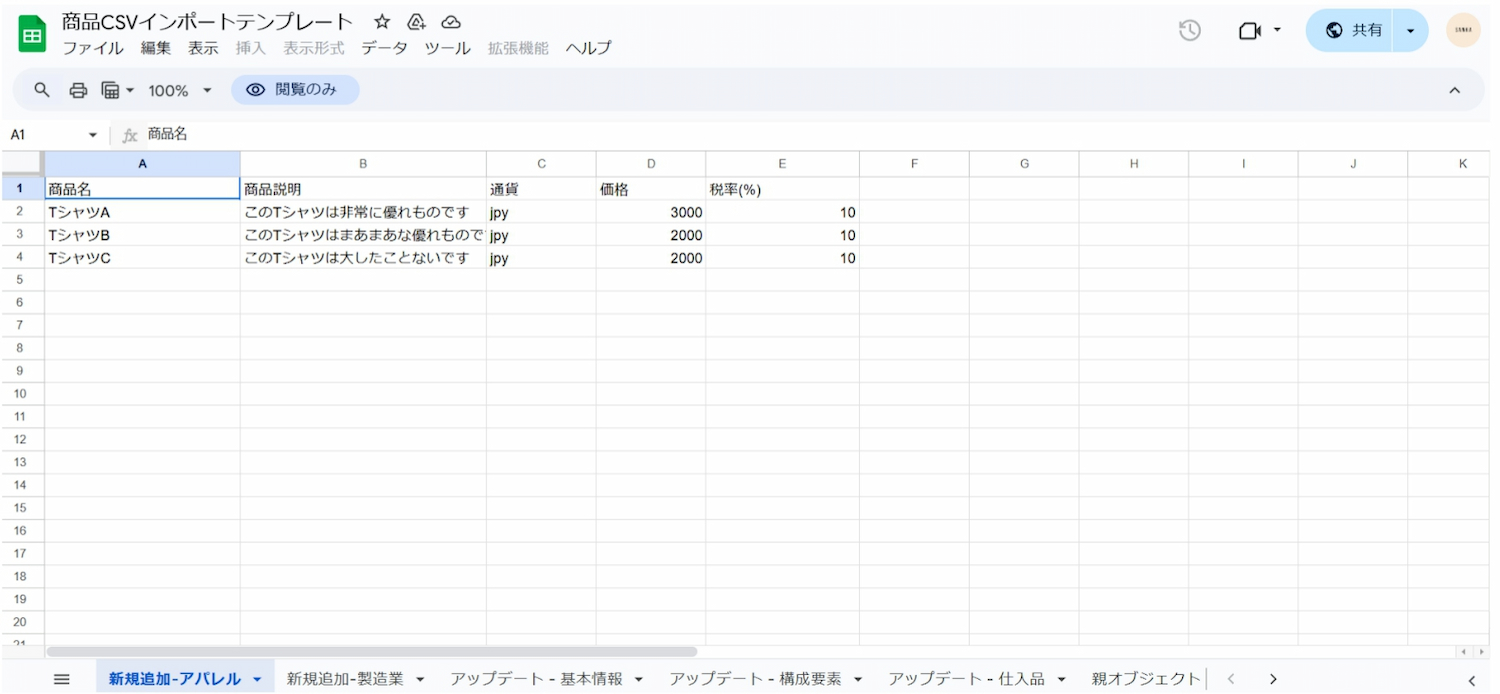Print the sheet using the printer icon
The image size is (1500, 694).
(x=78, y=90)
